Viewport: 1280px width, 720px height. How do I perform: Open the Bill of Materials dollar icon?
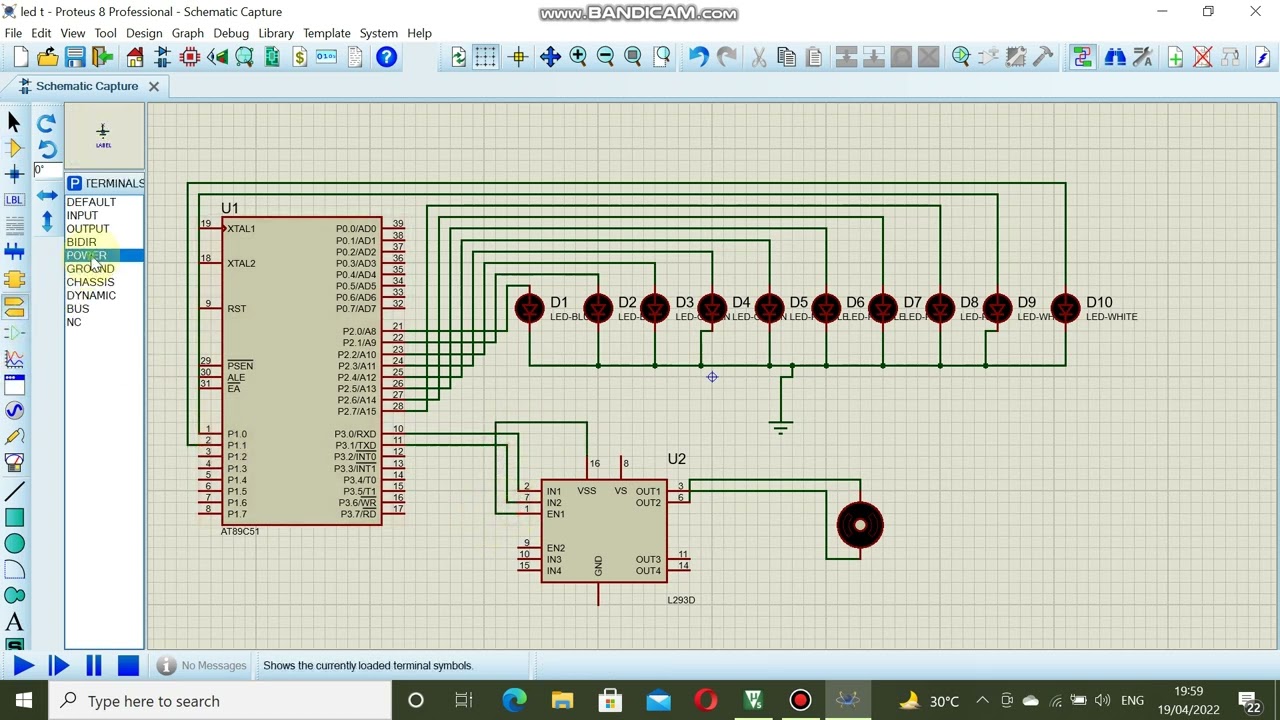coord(299,57)
